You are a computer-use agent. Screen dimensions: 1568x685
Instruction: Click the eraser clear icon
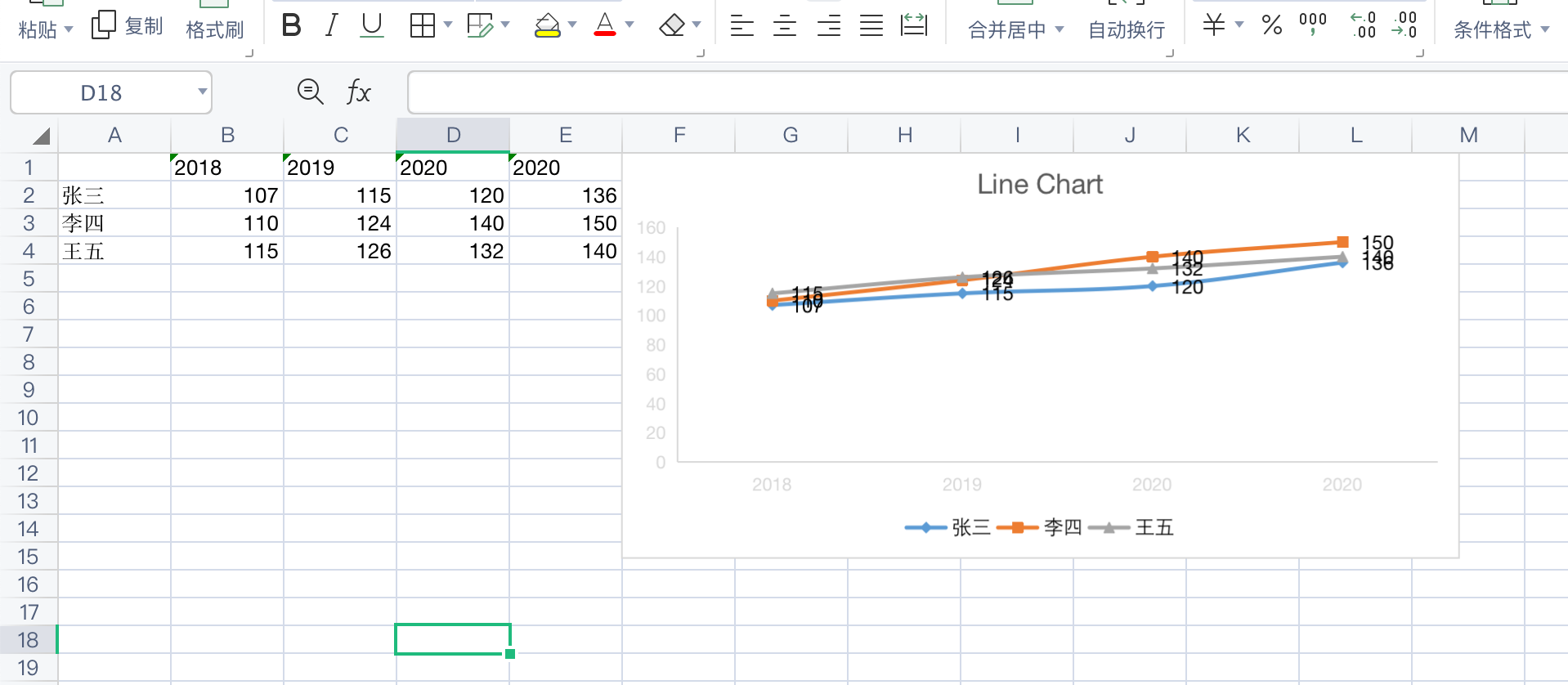point(672,25)
